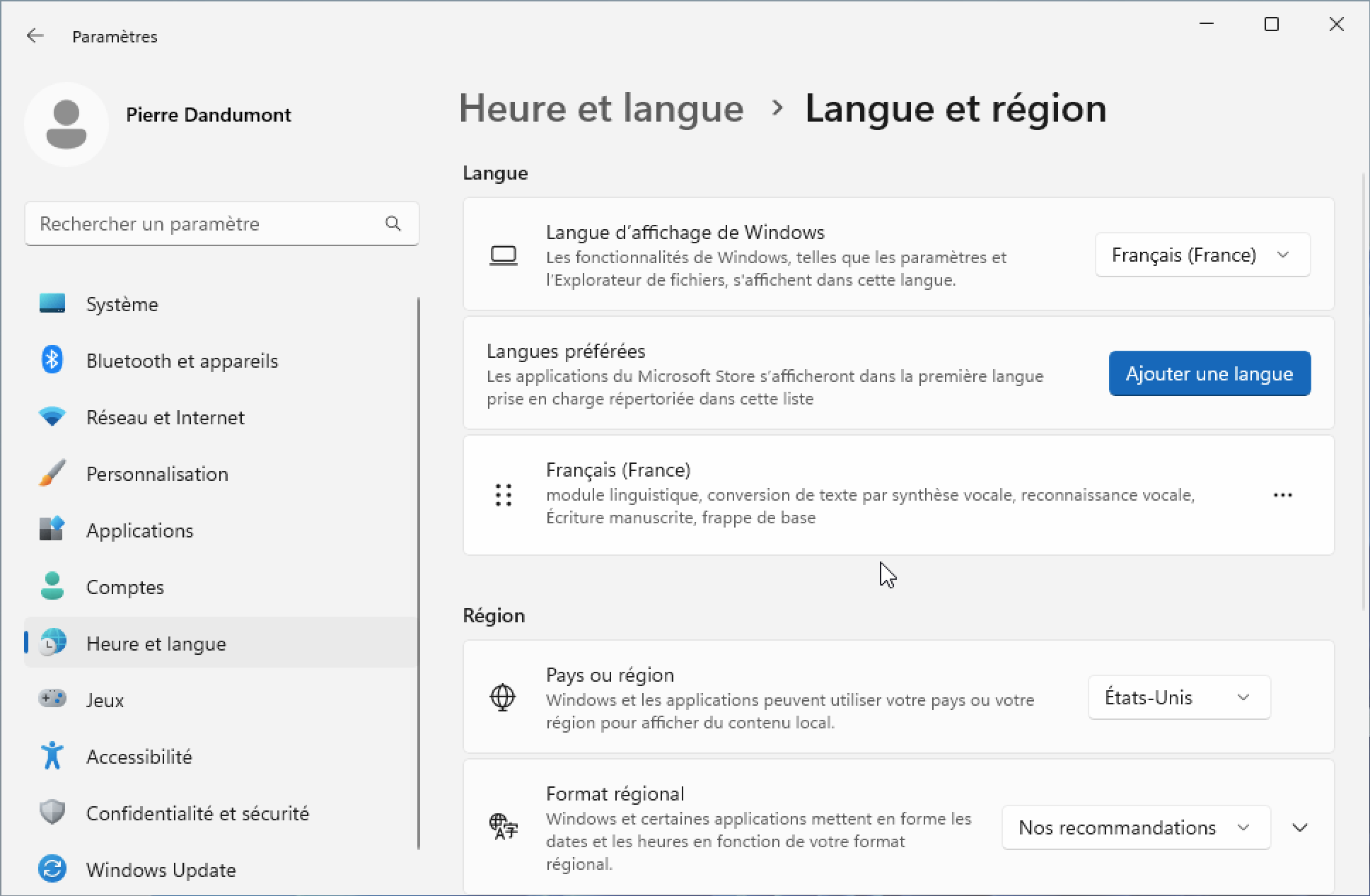Click the sidebar vertical scrollbar
The image size is (1370, 896).
click(x=419, y=573)
